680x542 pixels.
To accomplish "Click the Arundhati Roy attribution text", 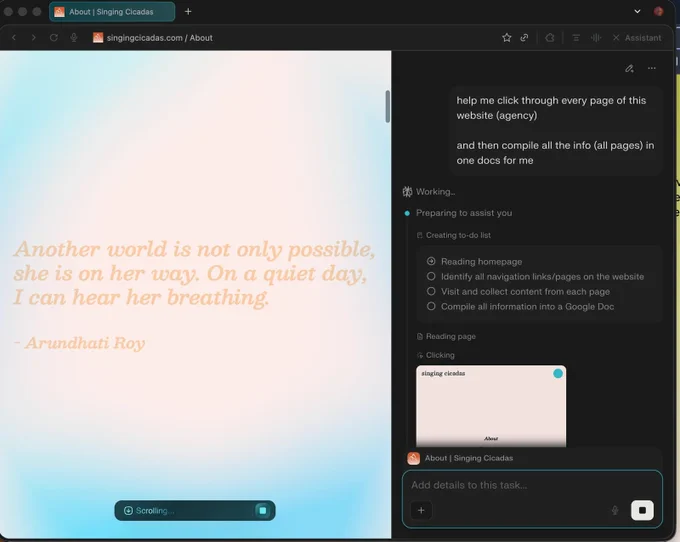I will click(x=79, y=343).
